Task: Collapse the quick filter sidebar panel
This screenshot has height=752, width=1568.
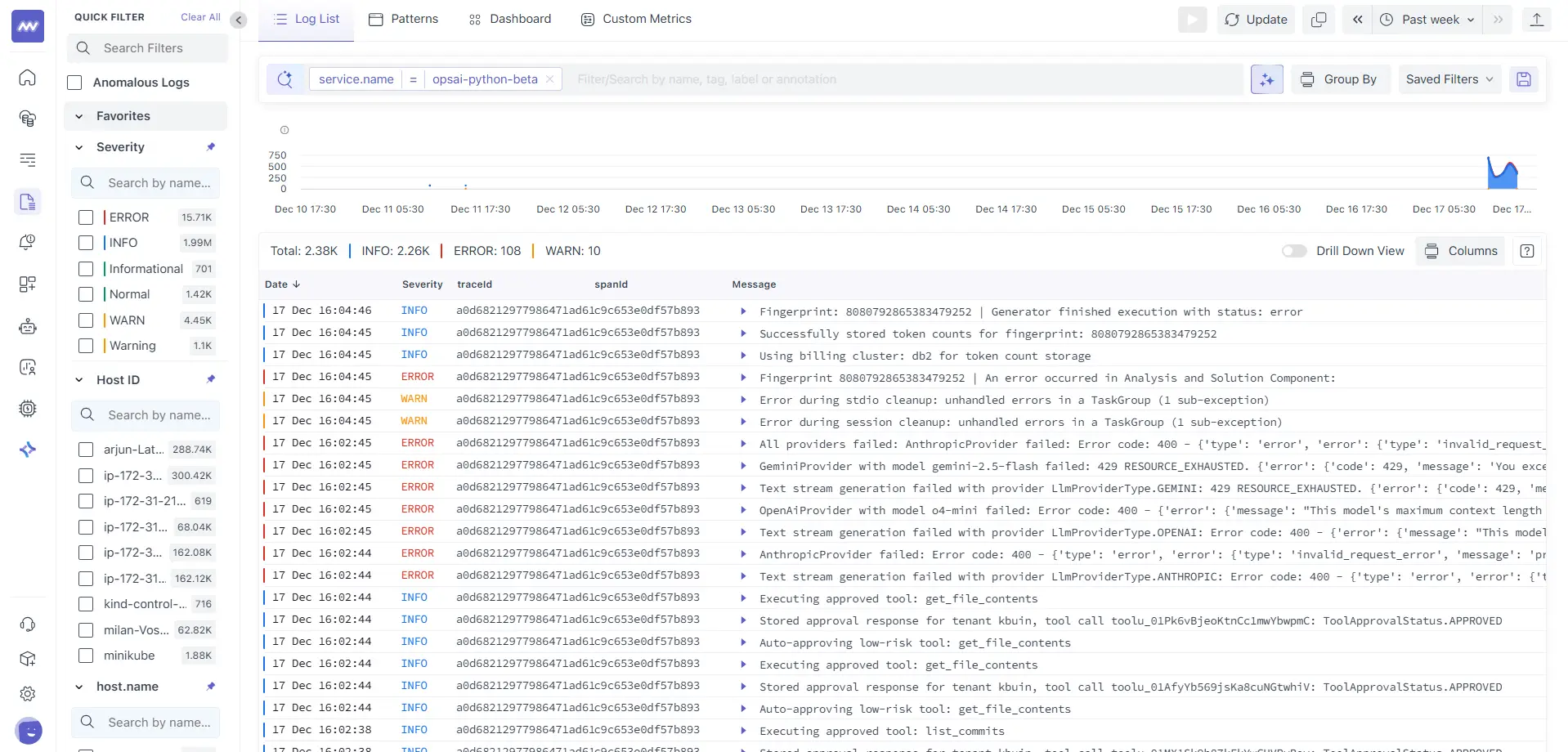Action: click(239, 20)
